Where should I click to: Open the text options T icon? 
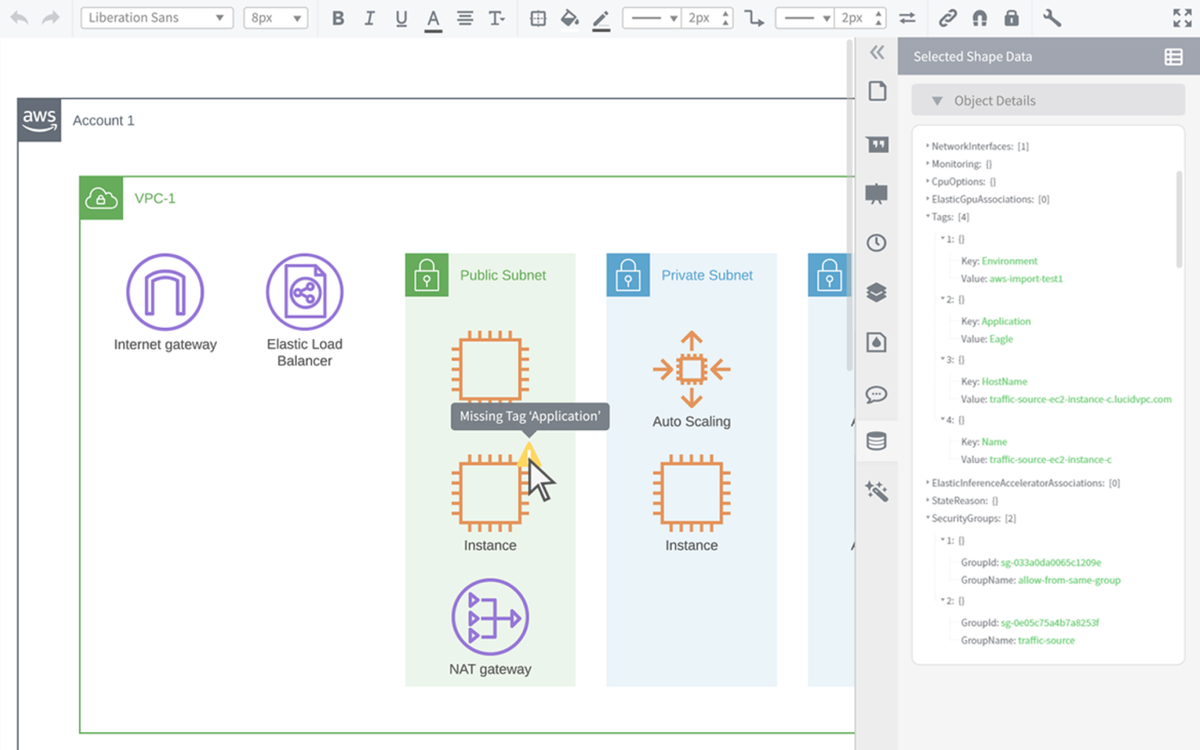coord(496,18)
